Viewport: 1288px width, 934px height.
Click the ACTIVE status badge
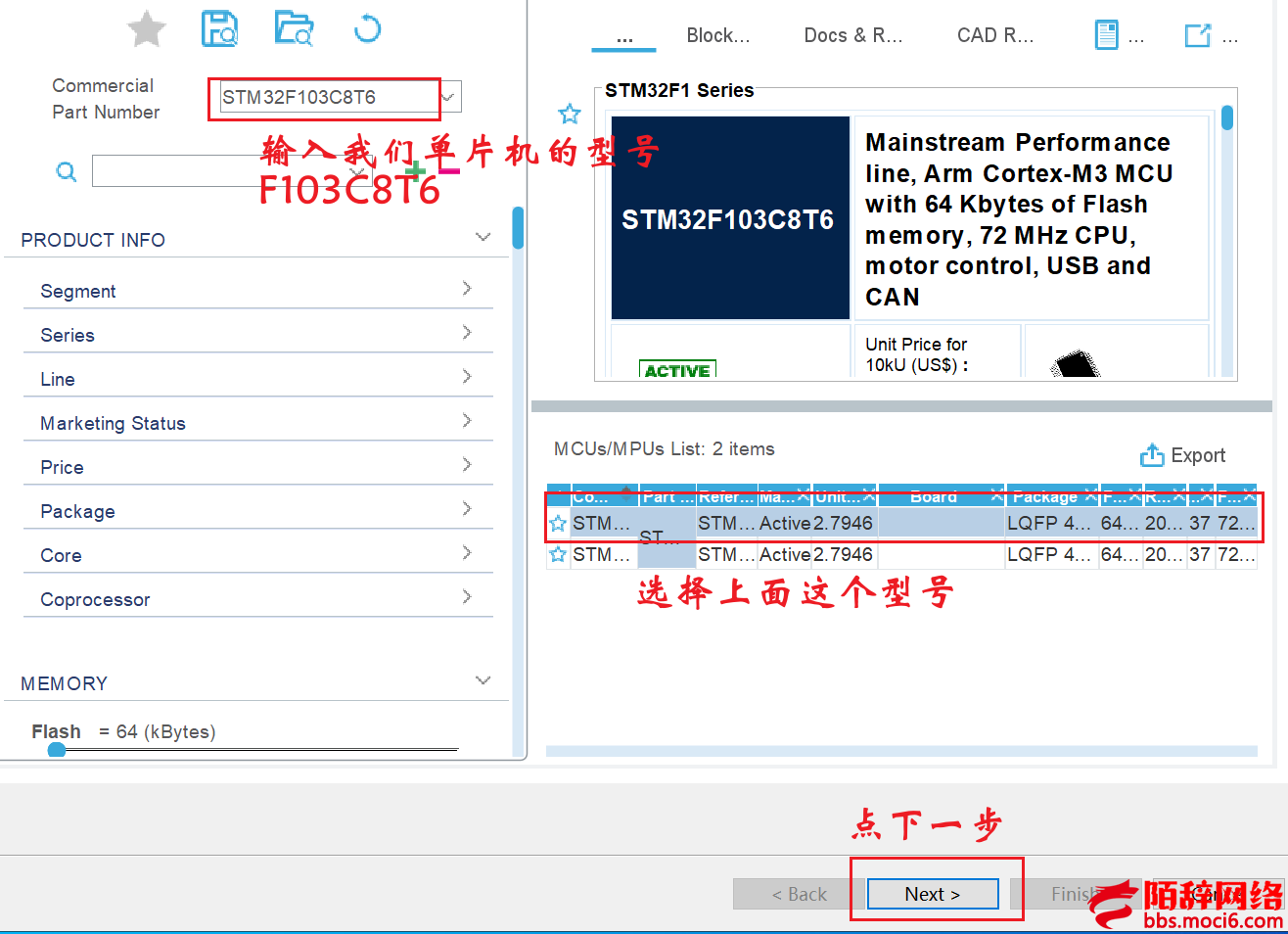click(x=677, y=370)
